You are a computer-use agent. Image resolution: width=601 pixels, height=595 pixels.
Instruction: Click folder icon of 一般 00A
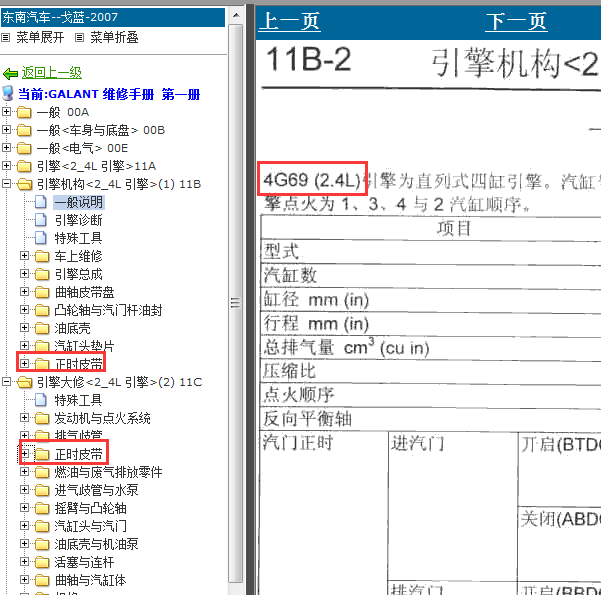(24, 112)
